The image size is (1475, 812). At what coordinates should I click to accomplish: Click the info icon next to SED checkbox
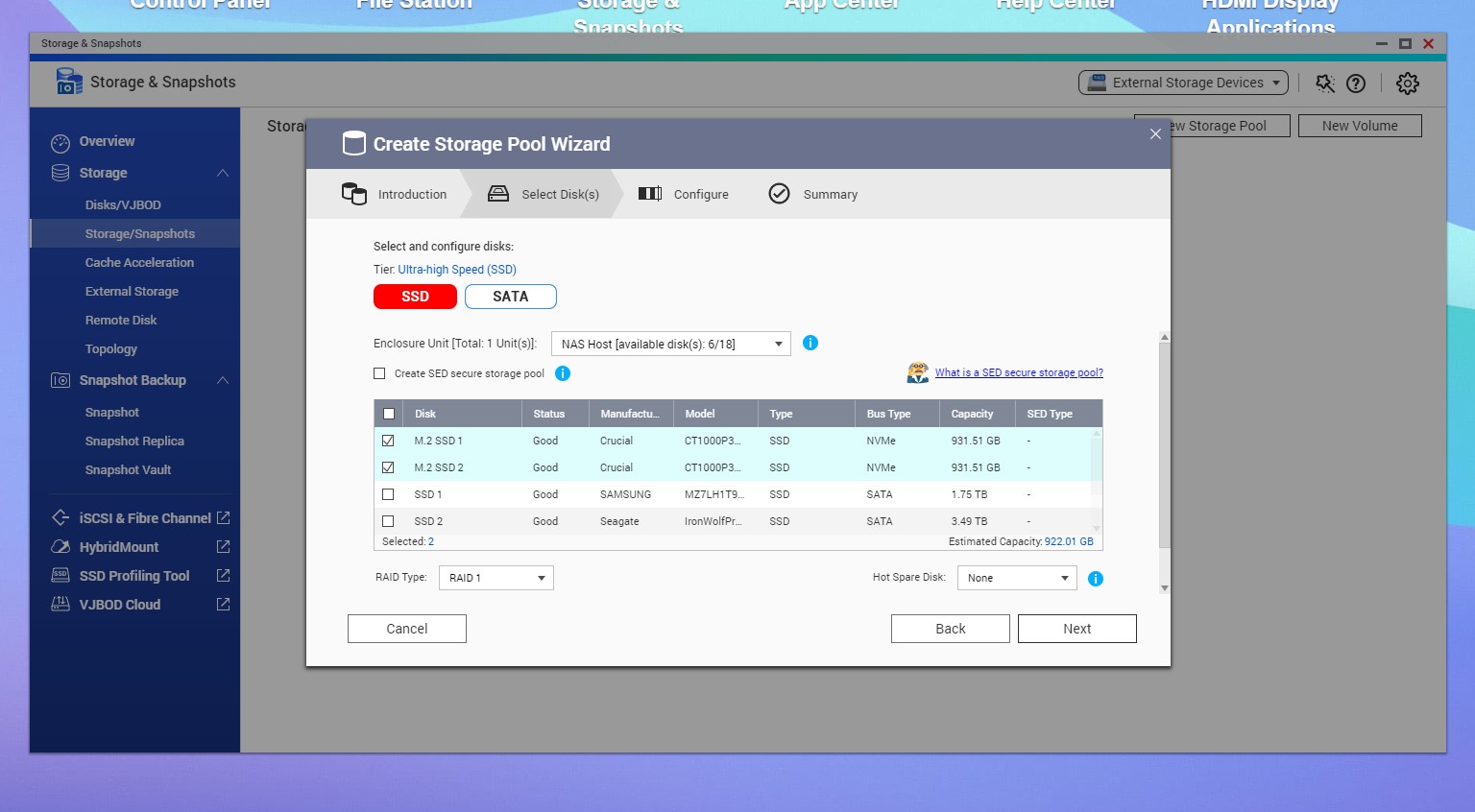click(x=563, y=373)
